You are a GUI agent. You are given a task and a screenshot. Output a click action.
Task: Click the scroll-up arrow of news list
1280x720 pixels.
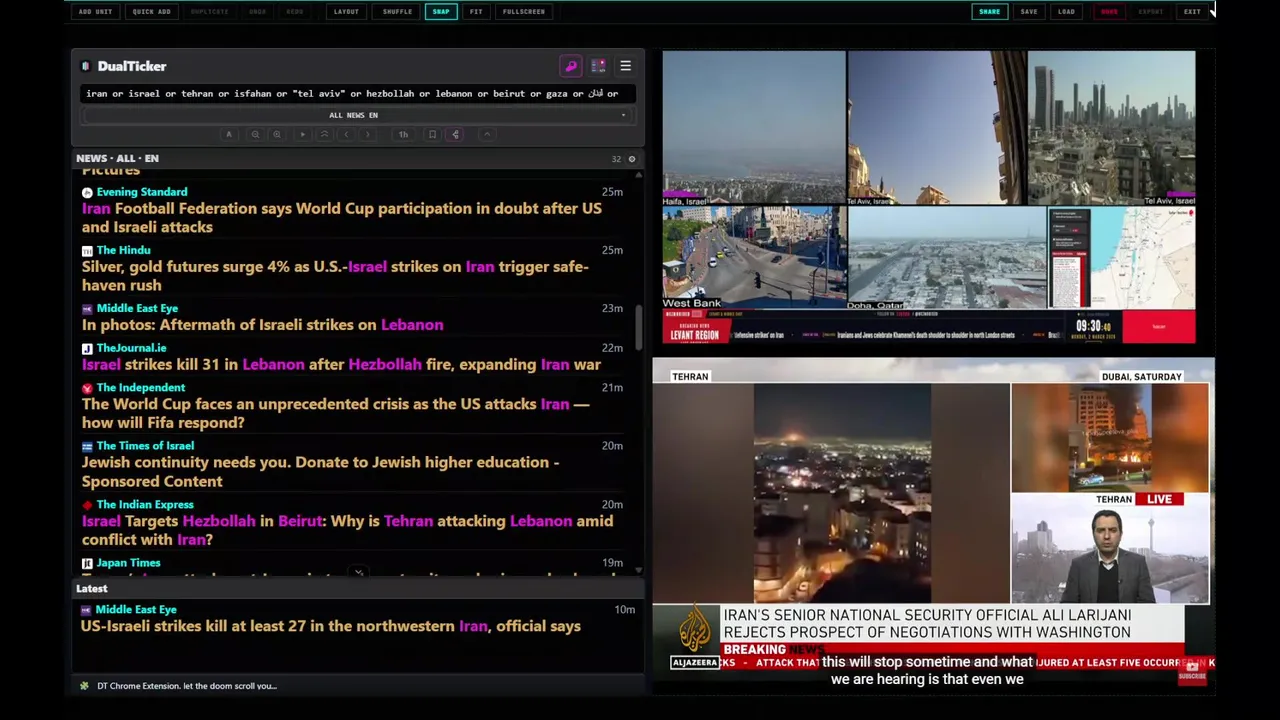pos(638,174)
